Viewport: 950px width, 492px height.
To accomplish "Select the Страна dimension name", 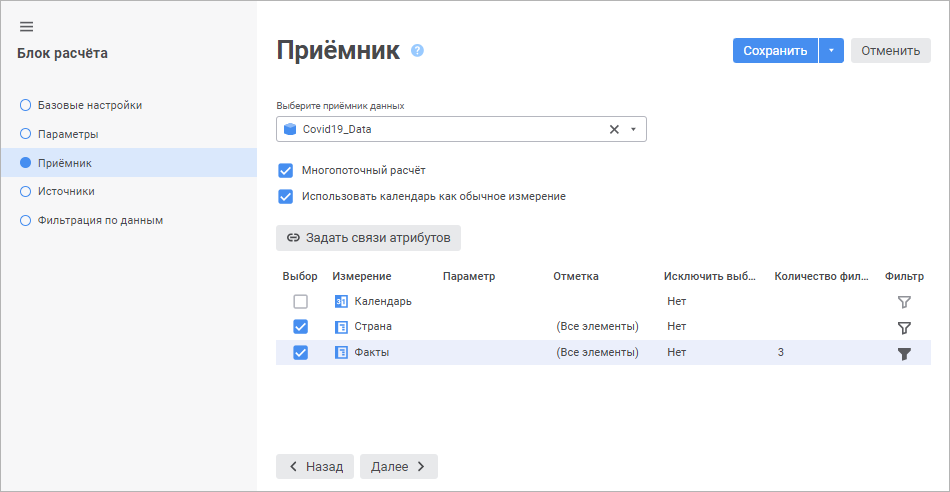I will (373, 327).
